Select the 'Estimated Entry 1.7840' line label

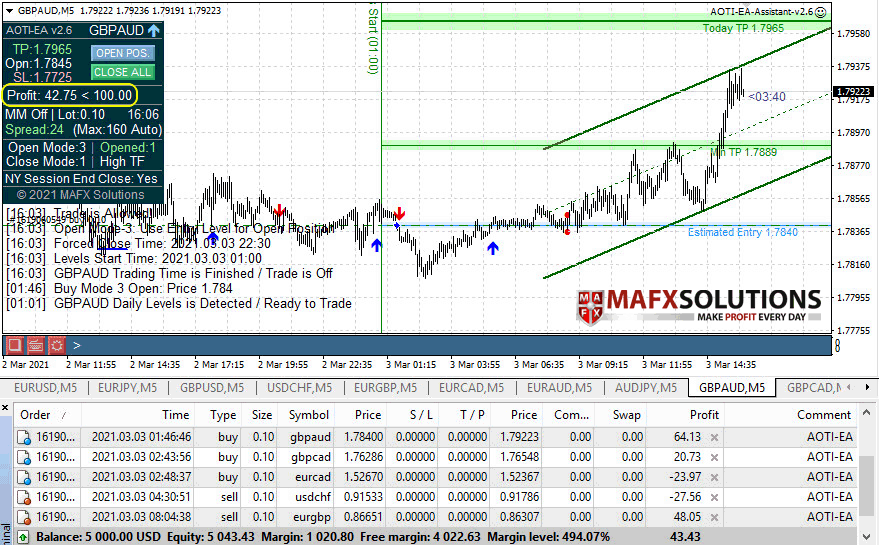[x=743, y=232]
